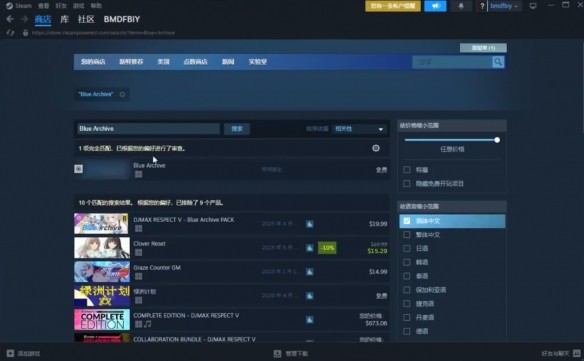Collapse the narrow-by-language panel header
Image resolution: width=584 pixels, height=361 pixels.
tap(452, 206)
